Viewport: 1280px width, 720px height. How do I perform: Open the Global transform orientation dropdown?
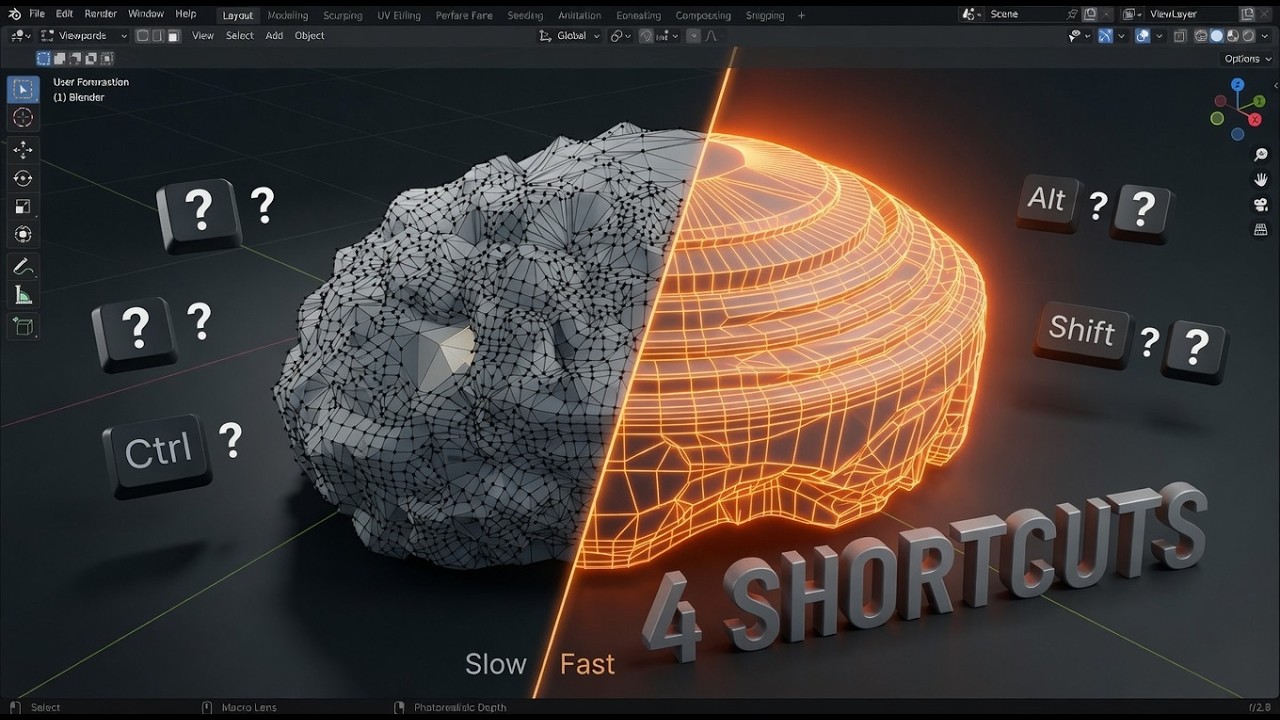[570, 36]
